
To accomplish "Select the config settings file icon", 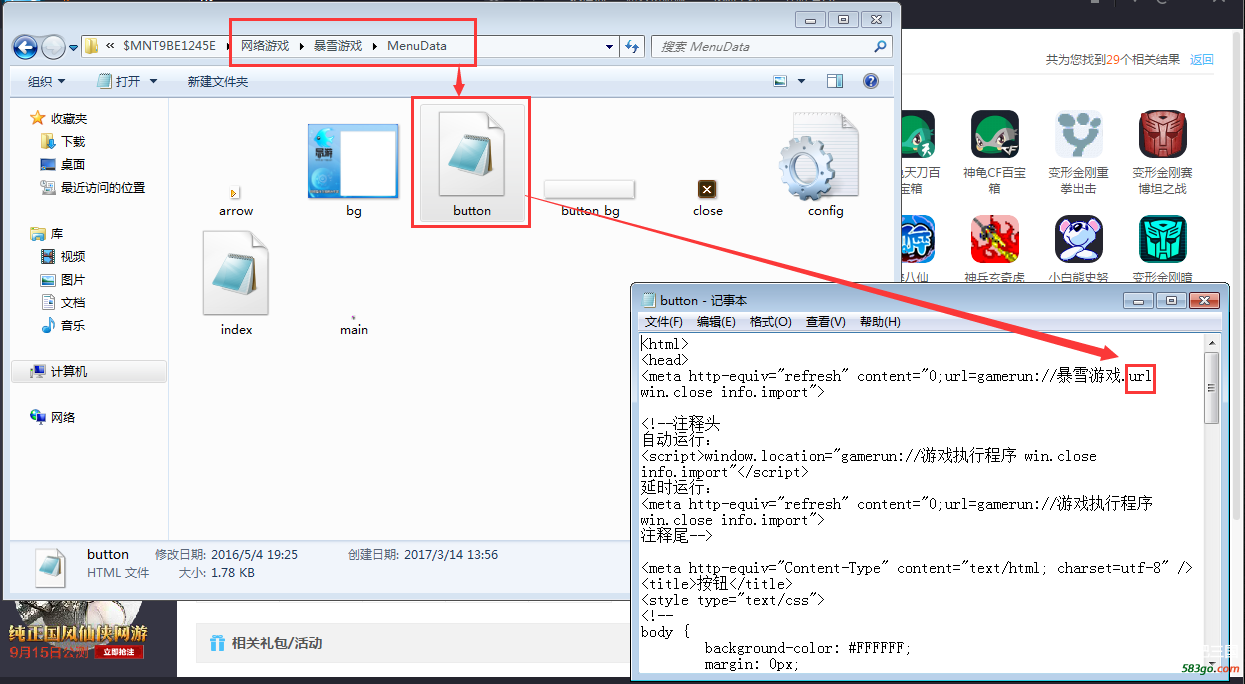I will pos(819,158).
